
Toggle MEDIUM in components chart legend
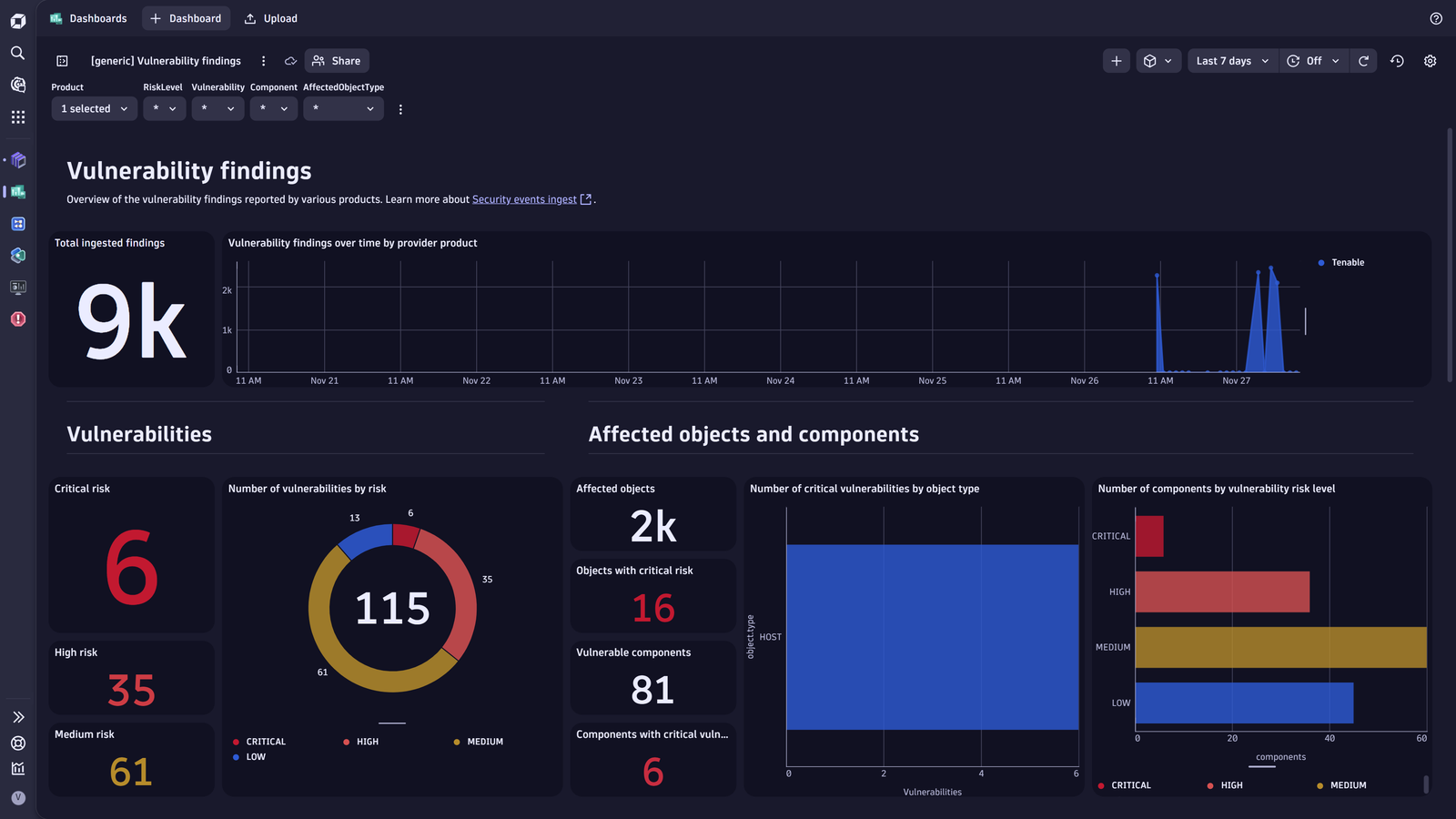point(1341,785)
